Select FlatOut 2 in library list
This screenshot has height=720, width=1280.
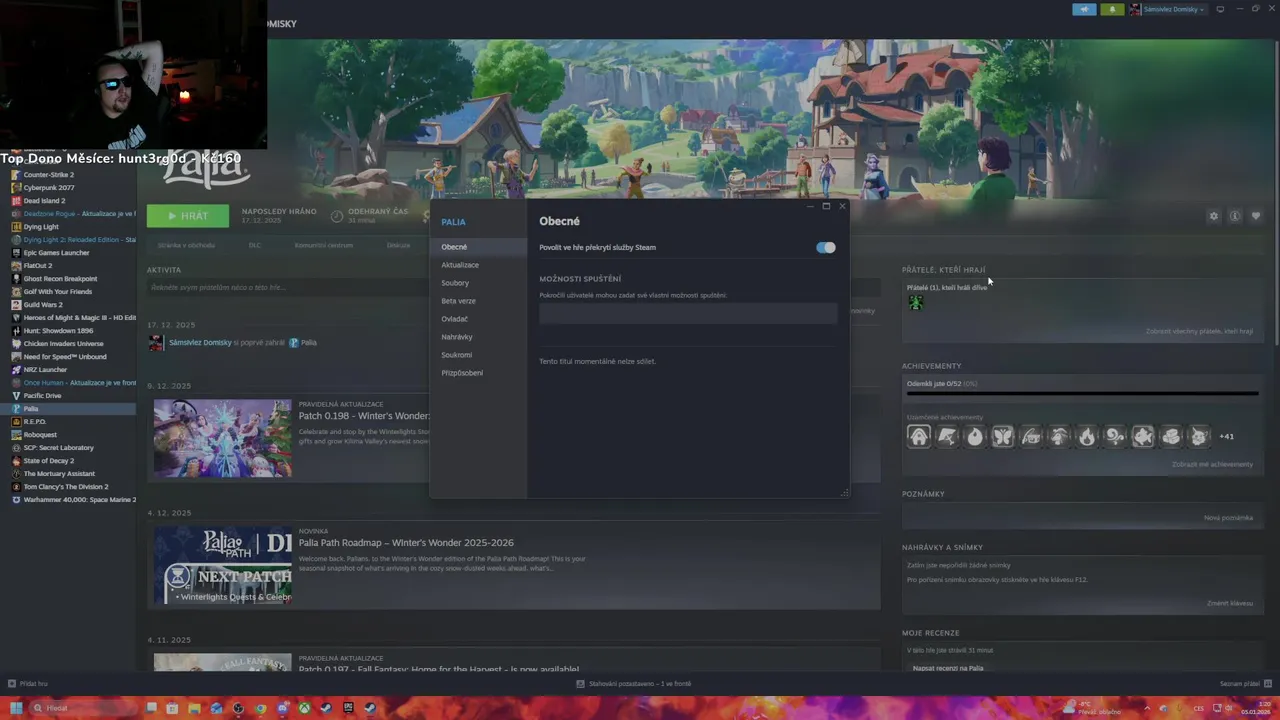pos(68,266)
